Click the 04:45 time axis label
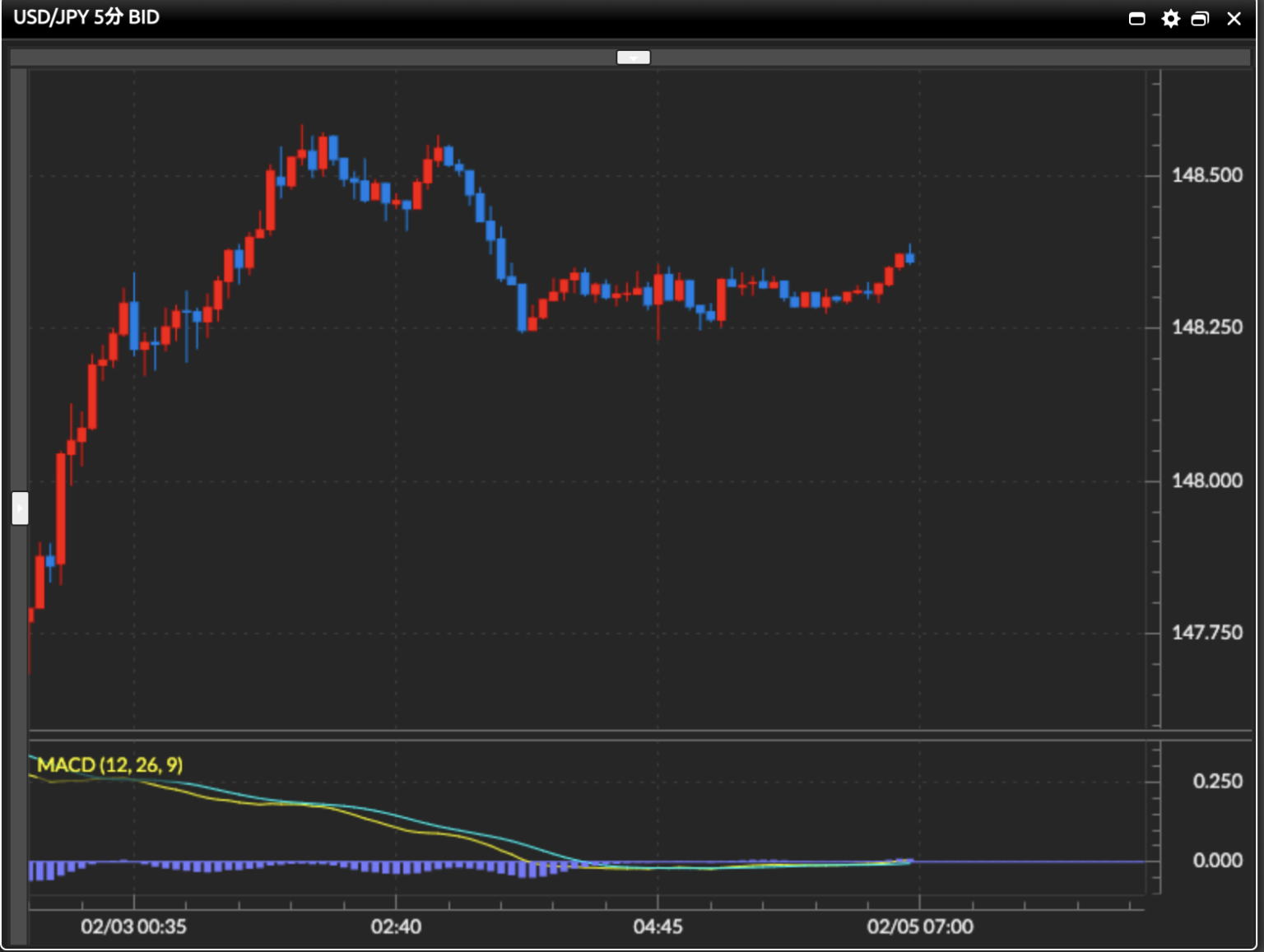 coord(658,926)
